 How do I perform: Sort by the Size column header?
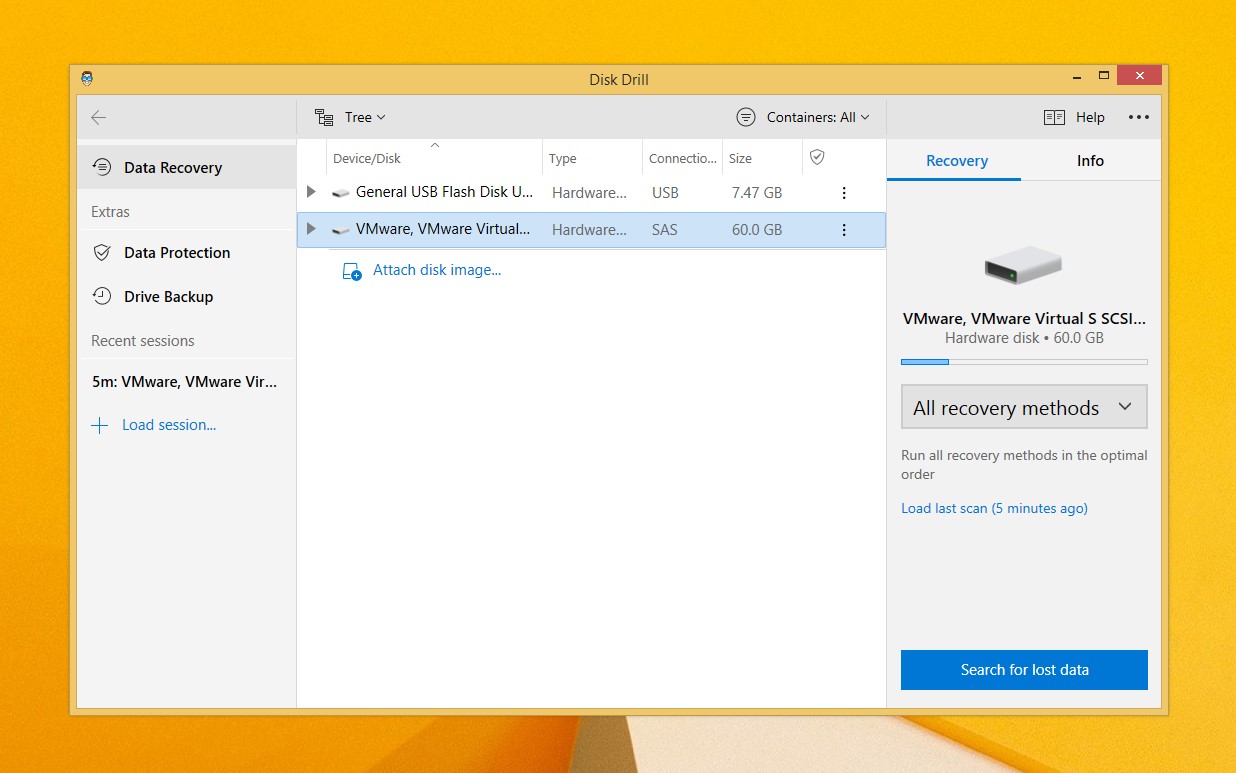pos(762,158)
